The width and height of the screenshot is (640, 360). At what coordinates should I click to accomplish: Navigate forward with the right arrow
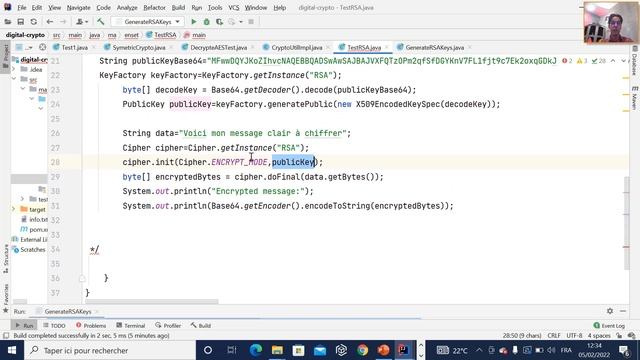click(x=63, y=22)
